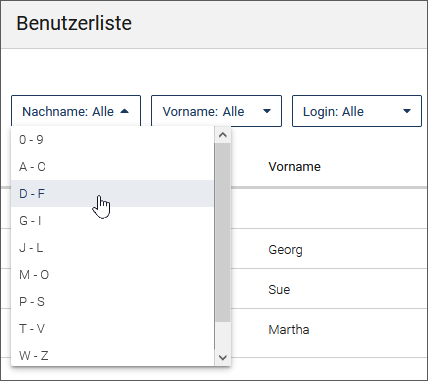This screenshot has height=381, width=428.
Task: Select the W - Z option
Action: click(x=112, y=355)
